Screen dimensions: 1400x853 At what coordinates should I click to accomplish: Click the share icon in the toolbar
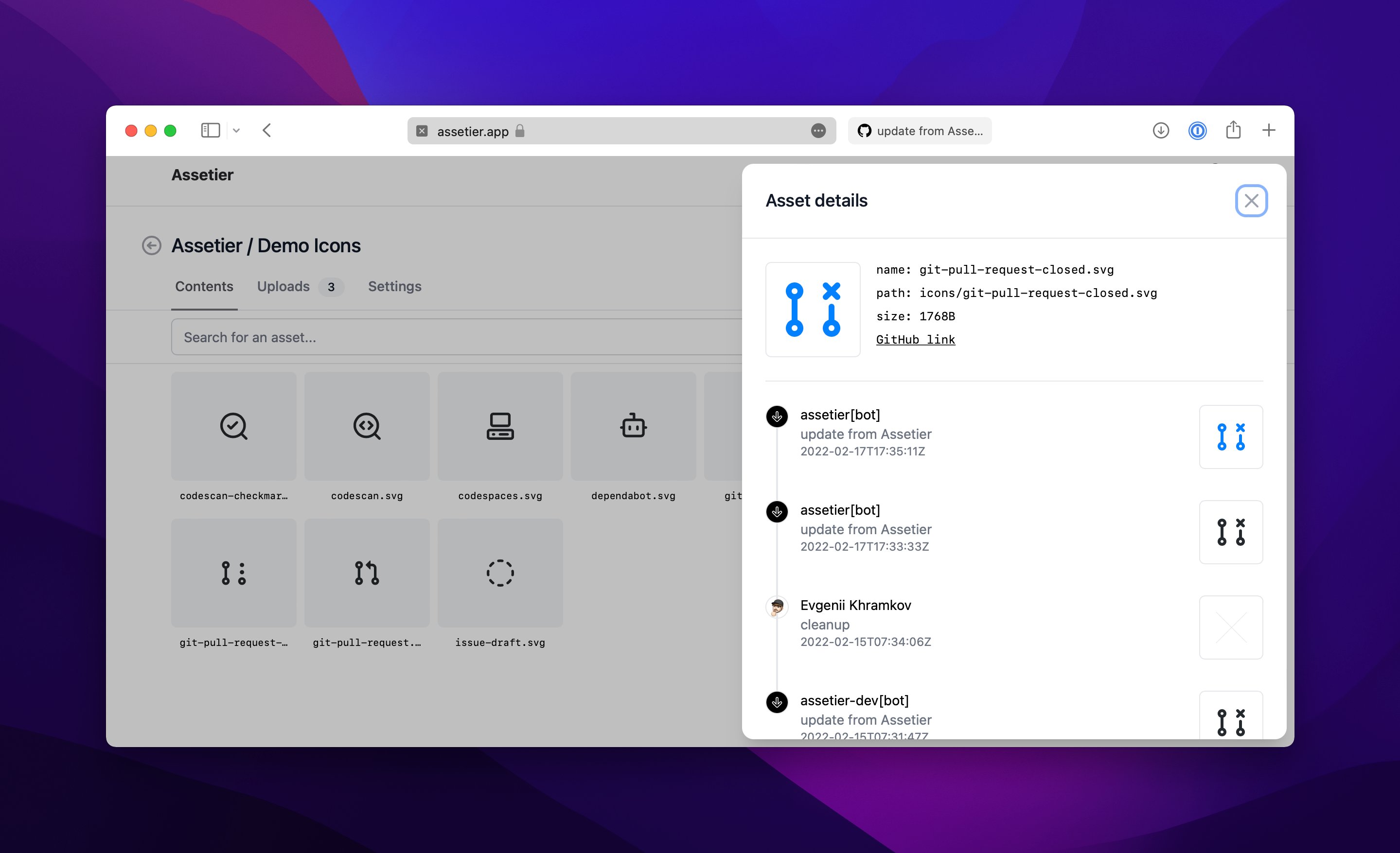click(x=1232, y=130)
